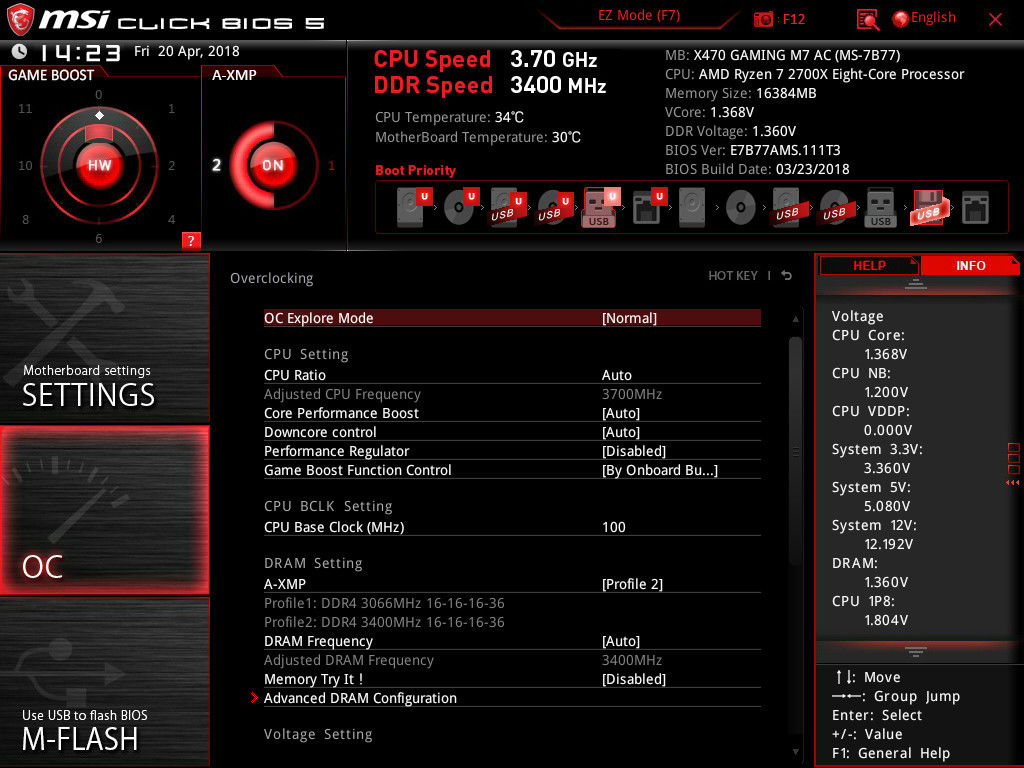Select A-XMP profile 2
This screenshot has width=1024, height=768.
pyautogui.click(x=216, y=165)
